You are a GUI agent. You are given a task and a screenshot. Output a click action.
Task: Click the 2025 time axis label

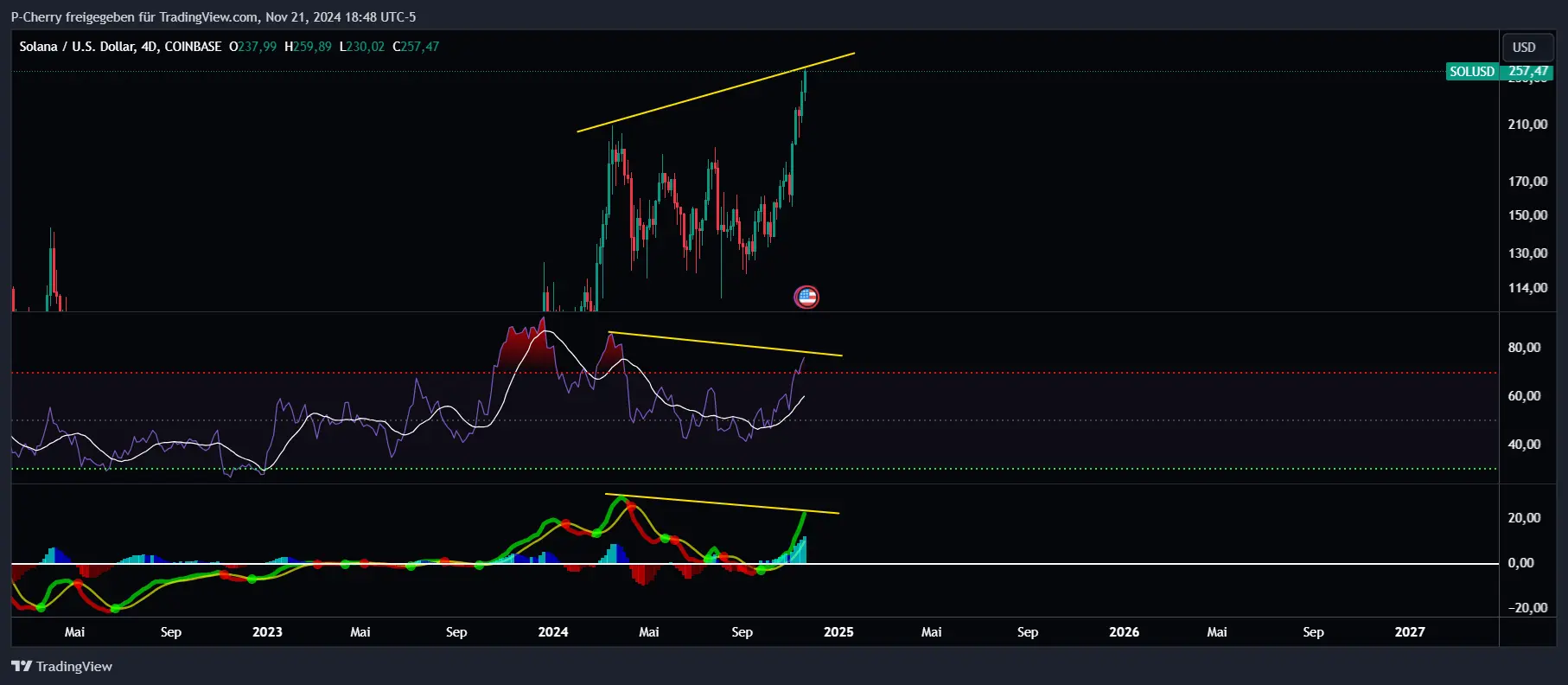[838, 632]
